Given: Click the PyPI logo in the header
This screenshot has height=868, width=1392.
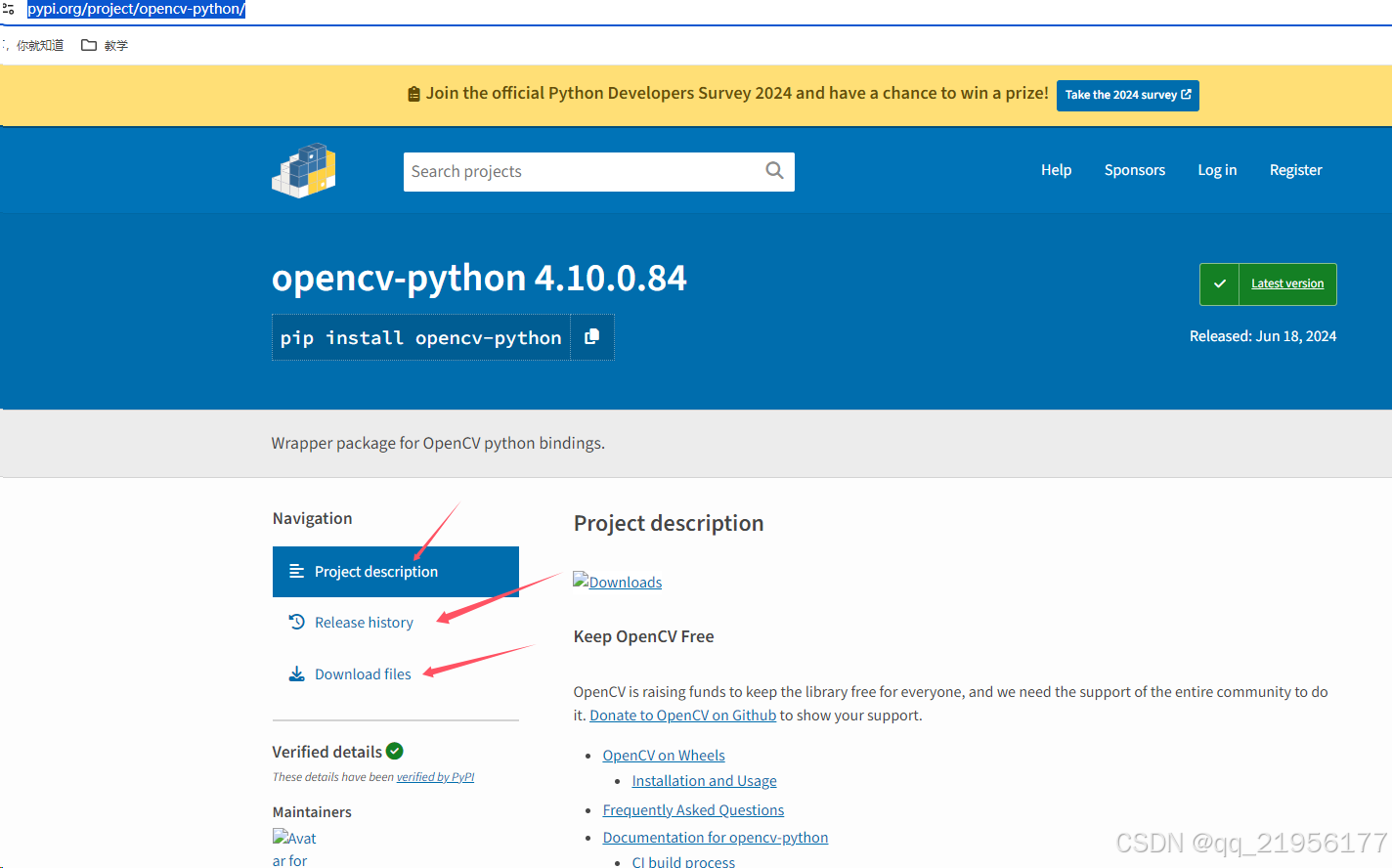Looking at the screenshot, I should point(304,171).
